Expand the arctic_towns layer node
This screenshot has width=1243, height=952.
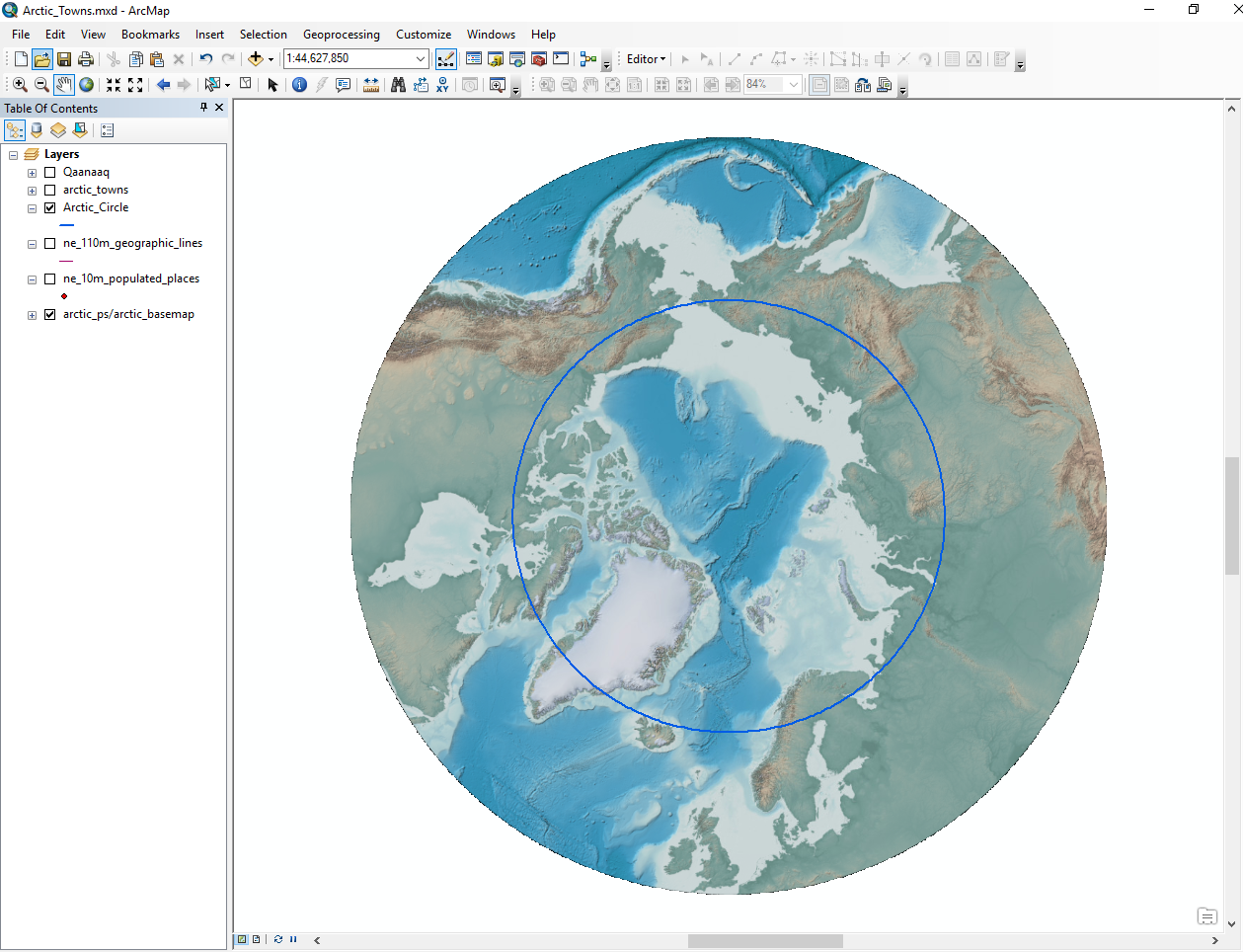coord(32,191)
